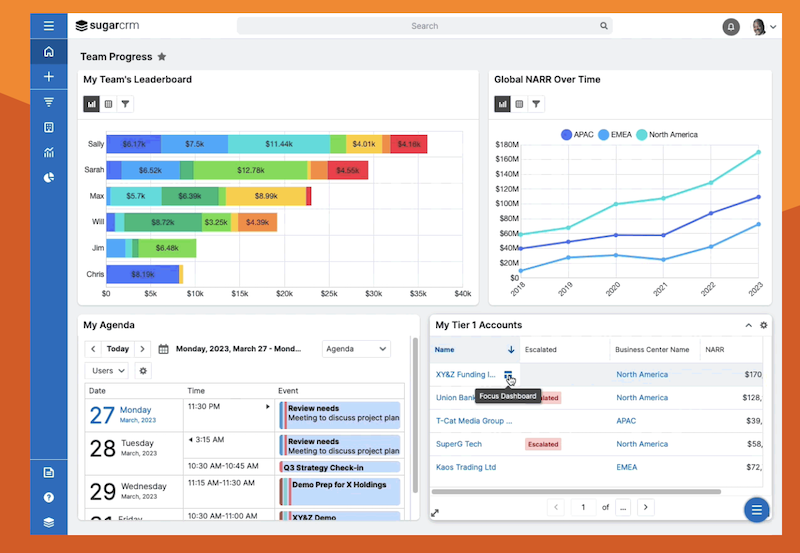Open the Agenda view dropdown
Image resolution: width=800 pixels, height=553 pixels.
click(355, 349)
